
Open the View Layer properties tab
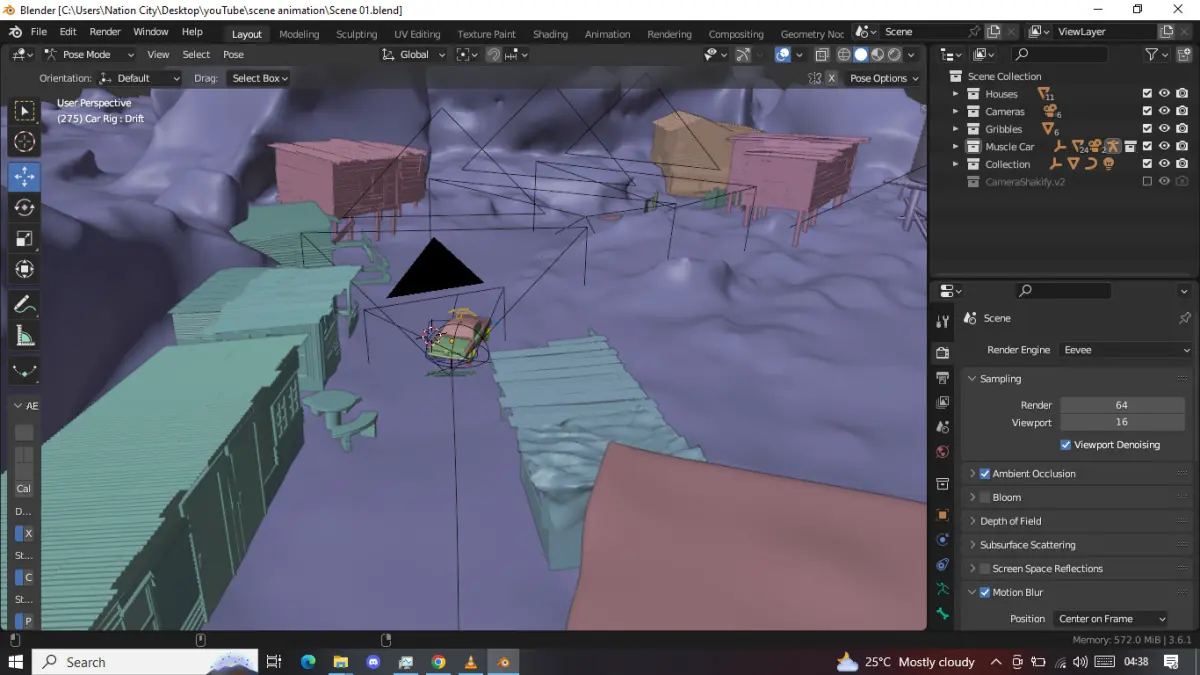[942, 402]
